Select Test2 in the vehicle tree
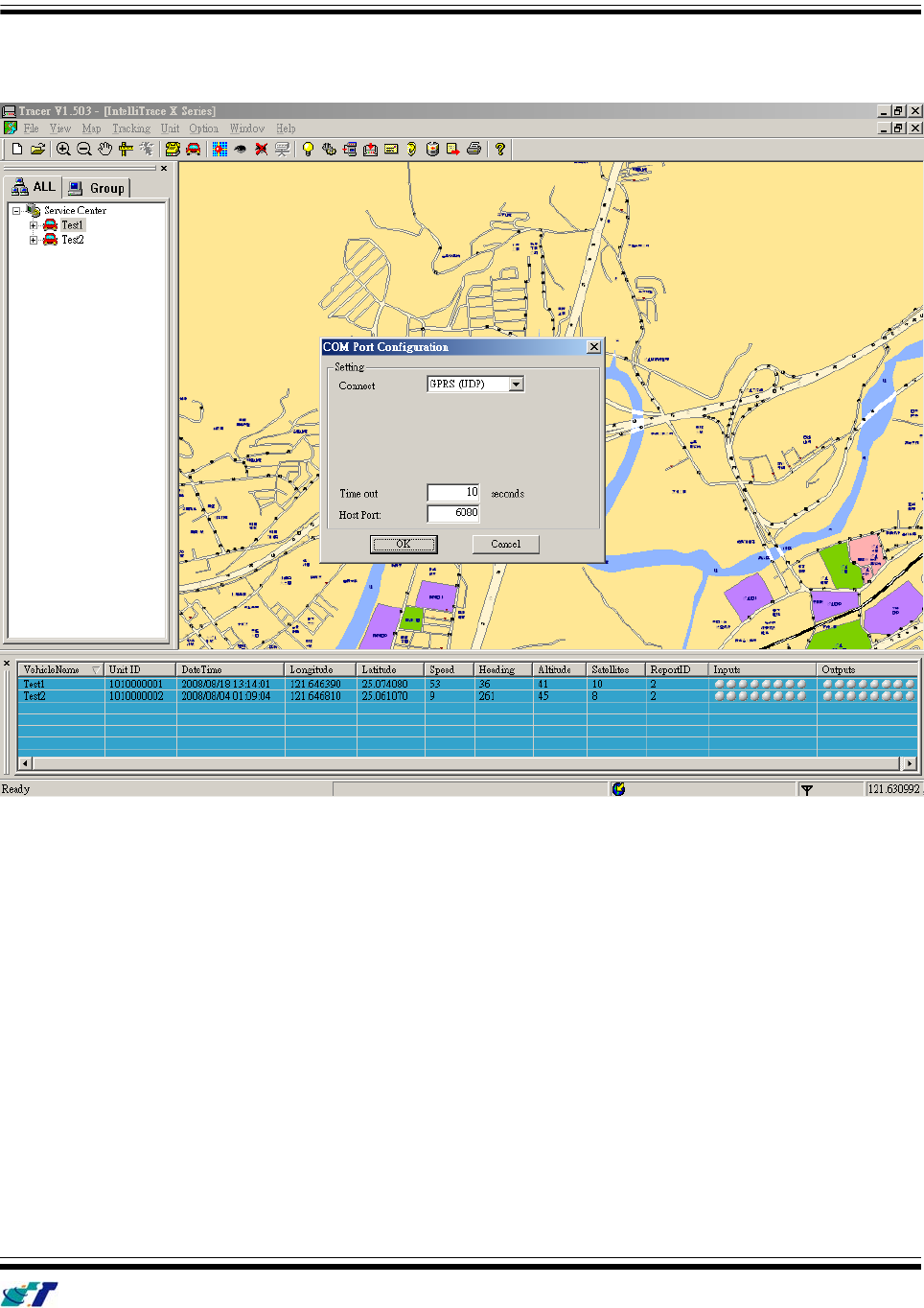924x1308 pixels. click(72, 240)
